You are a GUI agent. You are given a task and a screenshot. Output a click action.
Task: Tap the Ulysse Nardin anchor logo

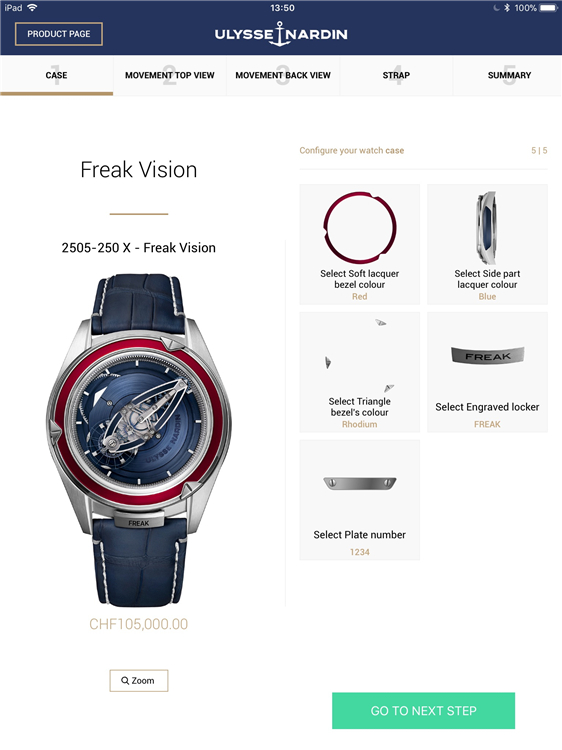tap(281, 34)
